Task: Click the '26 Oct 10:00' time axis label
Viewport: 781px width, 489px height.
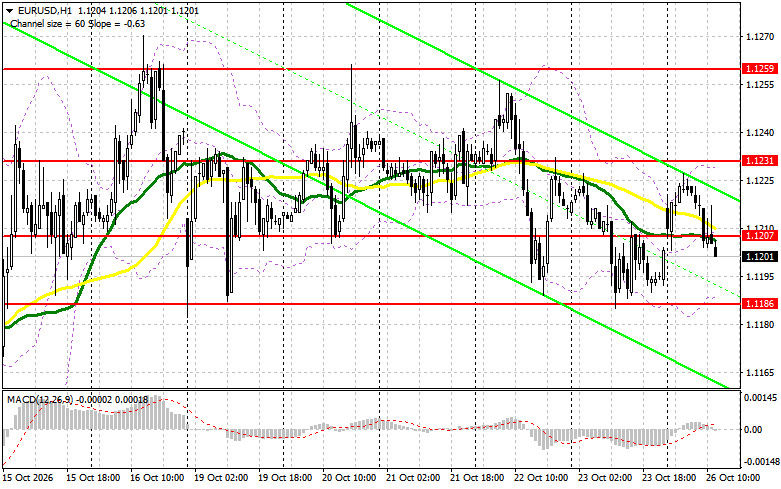Action: [733, 478]
